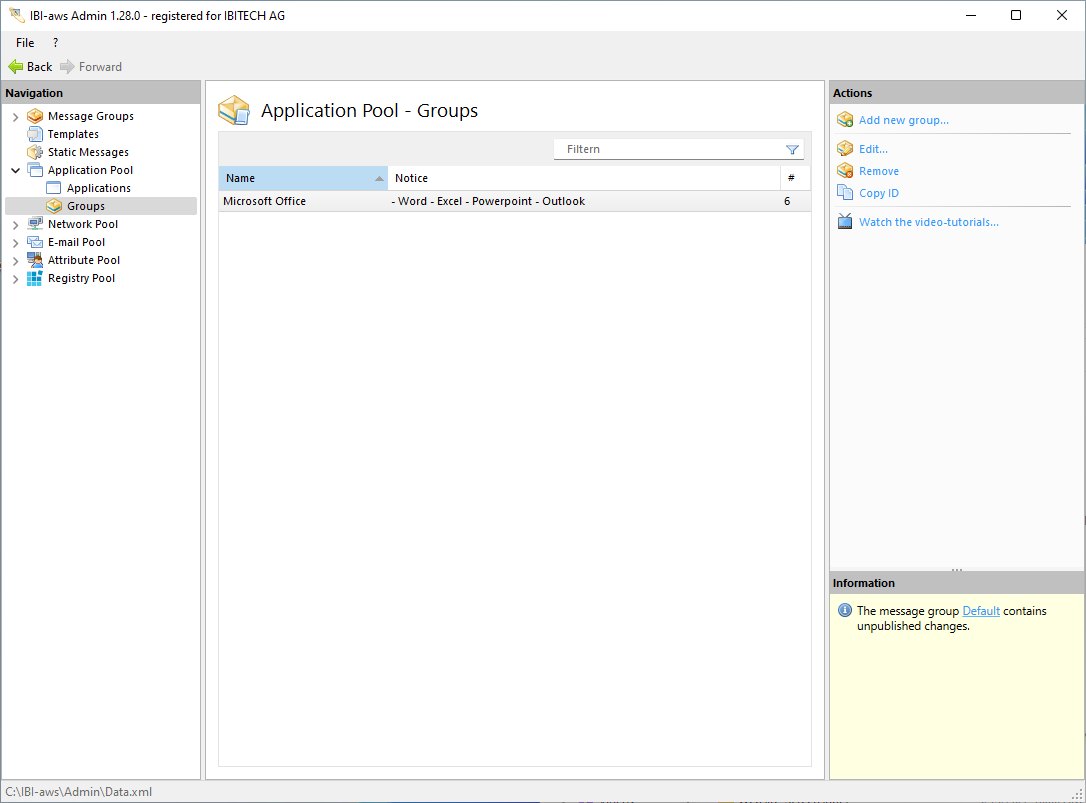Click Add new group action
The image size is (1086, 803).
click(x=903, y=120)
